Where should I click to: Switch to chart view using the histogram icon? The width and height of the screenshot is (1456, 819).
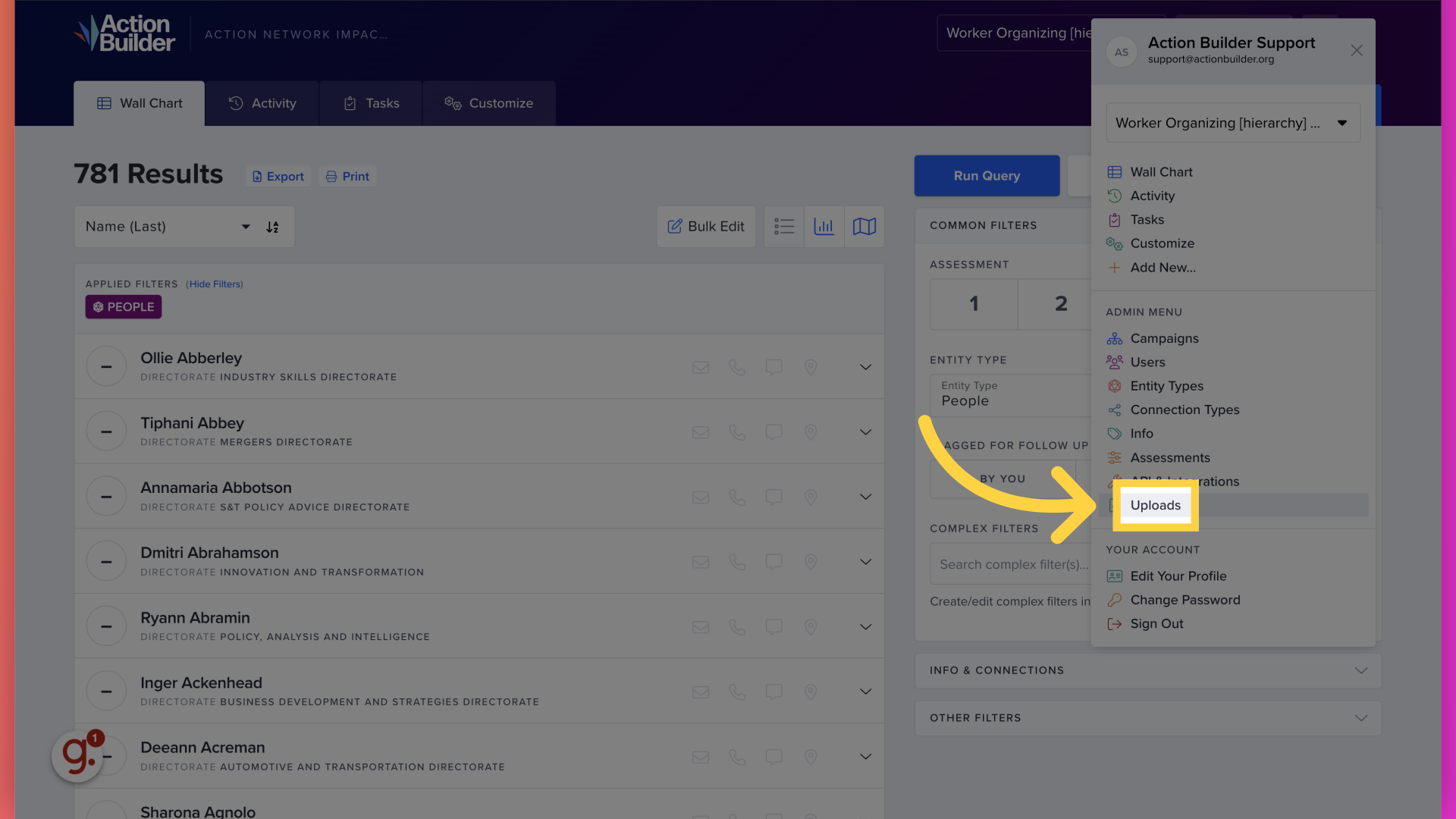click(x=824, y=226)
